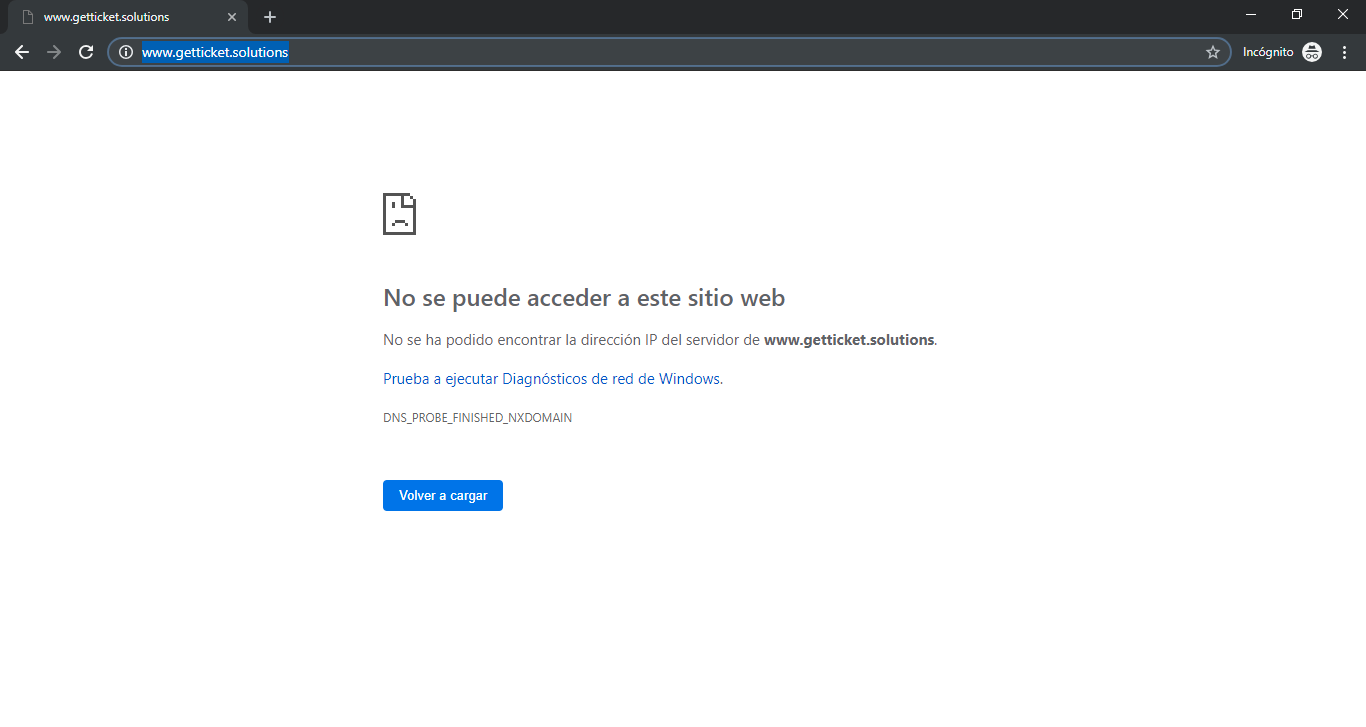
Task: Close the www.getticket.solutions tab
Action: pyautogui.click(x=232, y=17)
